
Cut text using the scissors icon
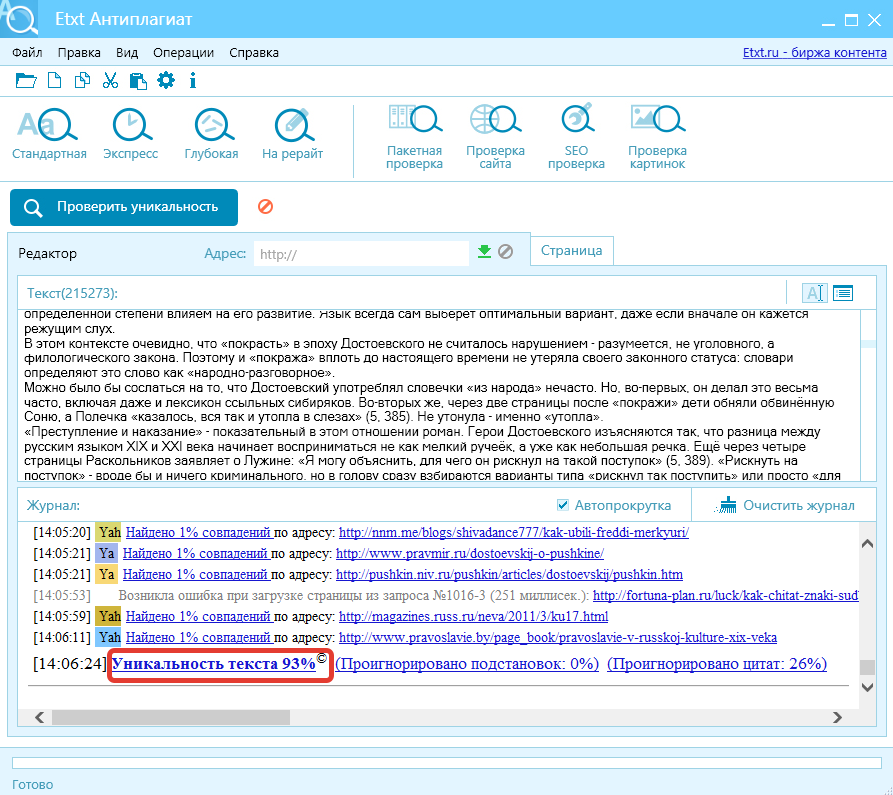click(x=110, y=81)
